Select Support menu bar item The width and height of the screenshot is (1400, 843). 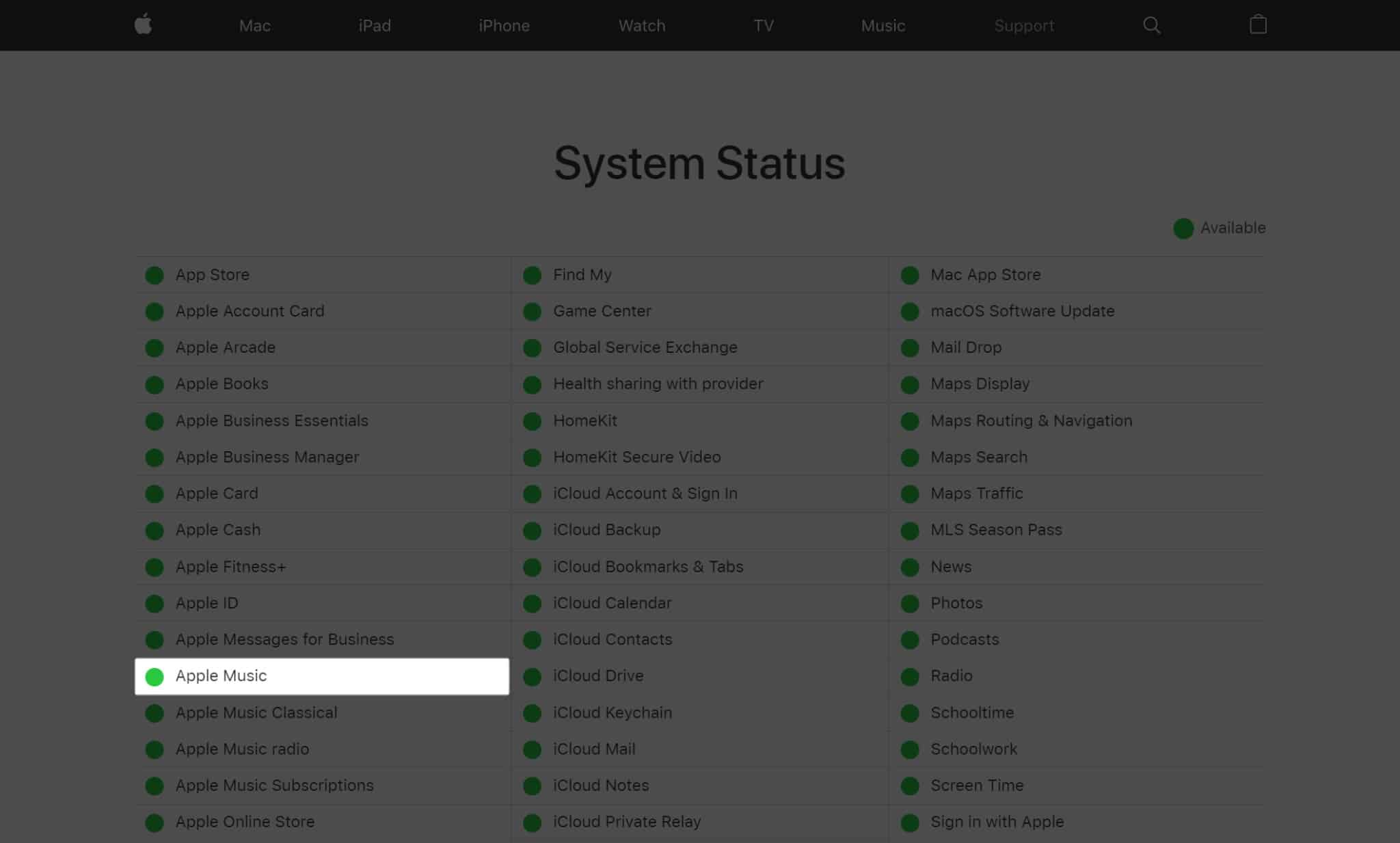click(1024, 25)
